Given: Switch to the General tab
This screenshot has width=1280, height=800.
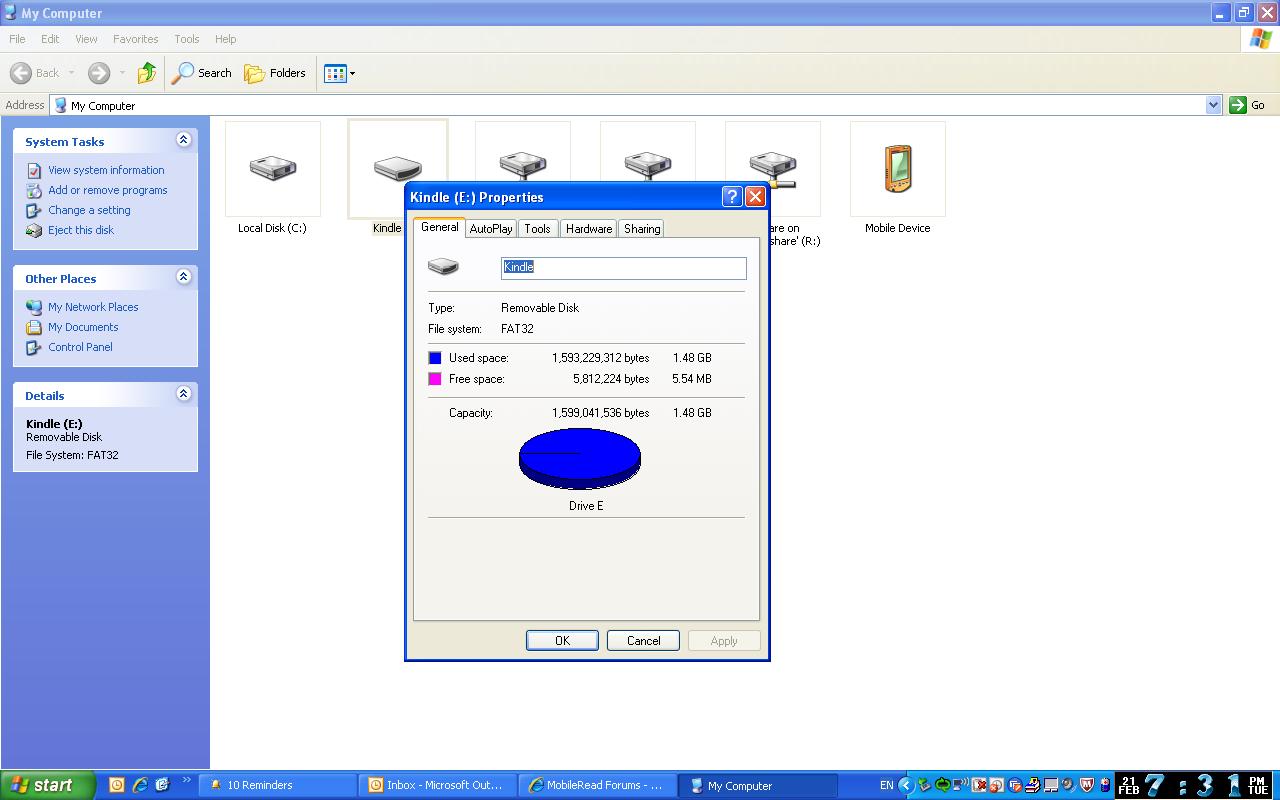Looking at the screenshot, I should [x=439, y=227].
